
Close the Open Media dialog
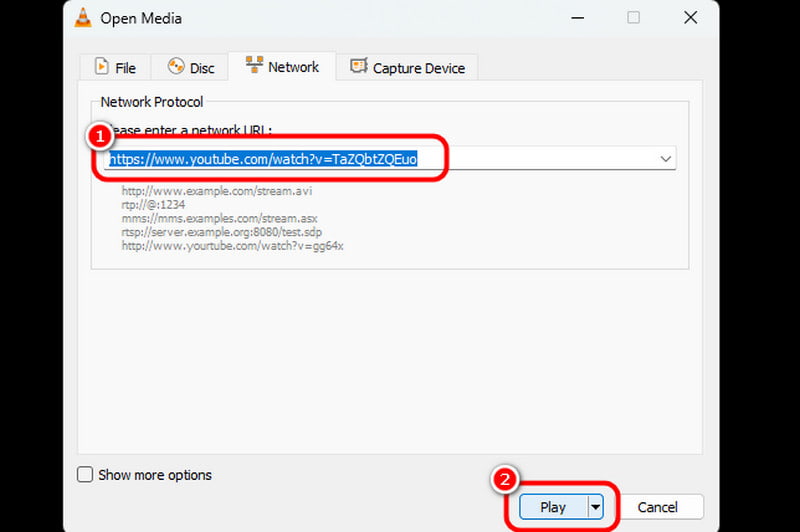pos(690,18)
